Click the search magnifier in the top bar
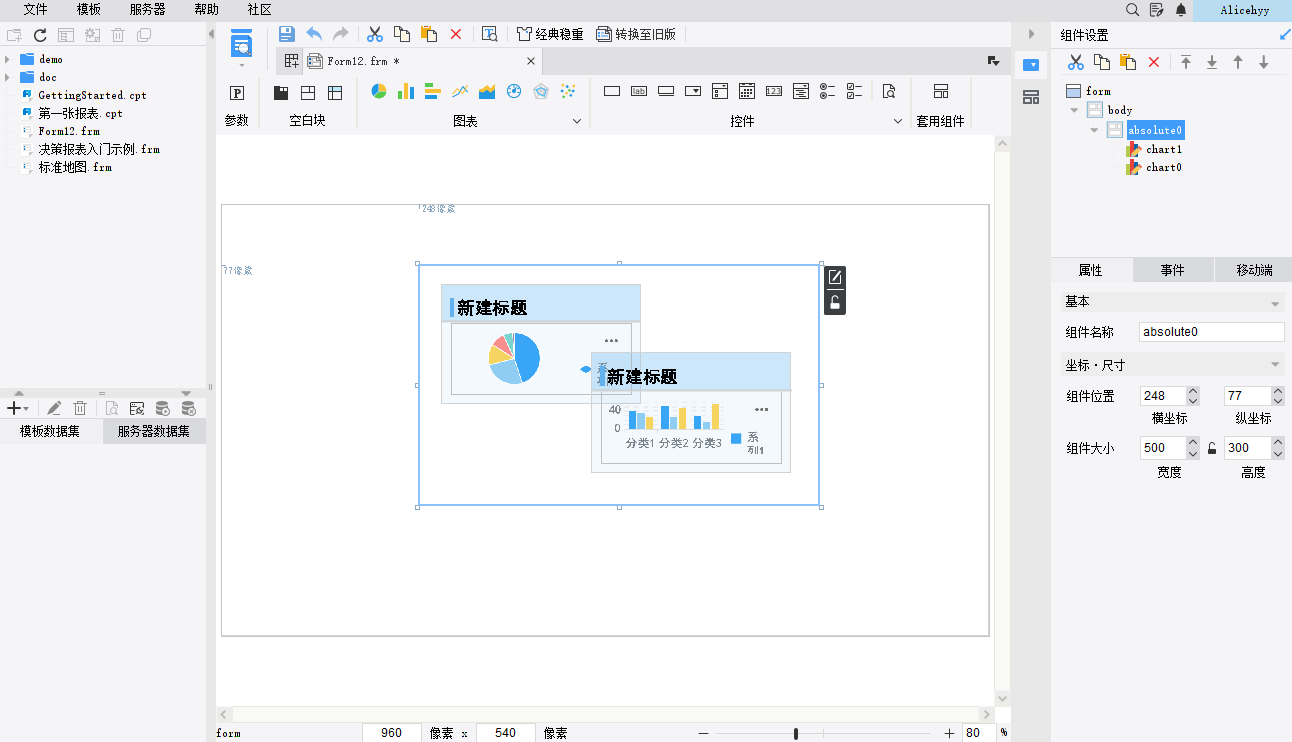The image size is (1292, 742). pyautogui.click(x=1133, y=10)
